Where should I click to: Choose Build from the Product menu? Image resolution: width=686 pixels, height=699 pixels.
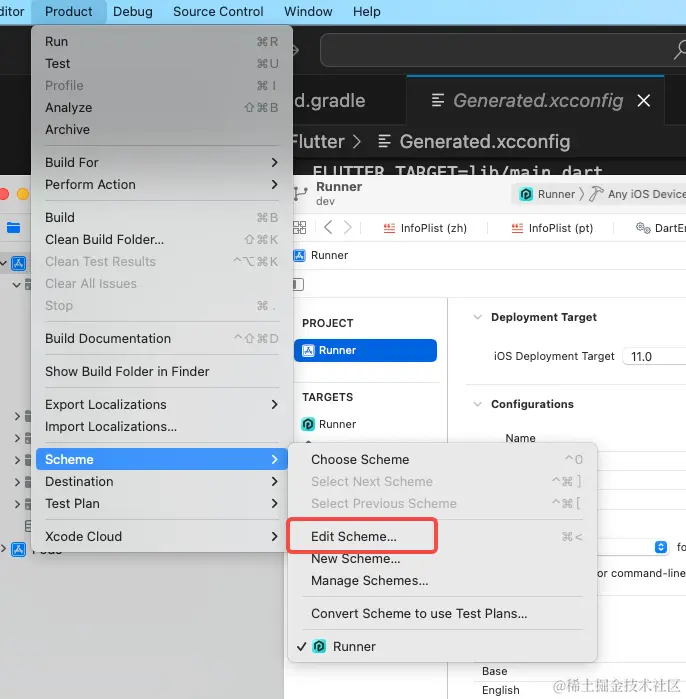click(162, 217)
